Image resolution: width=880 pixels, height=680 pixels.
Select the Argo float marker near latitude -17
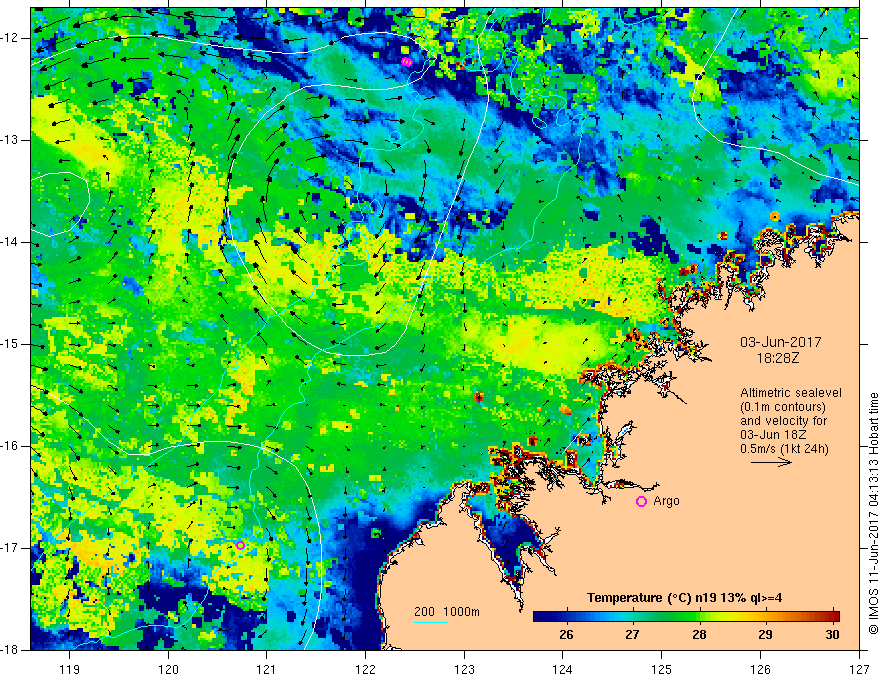240,545
